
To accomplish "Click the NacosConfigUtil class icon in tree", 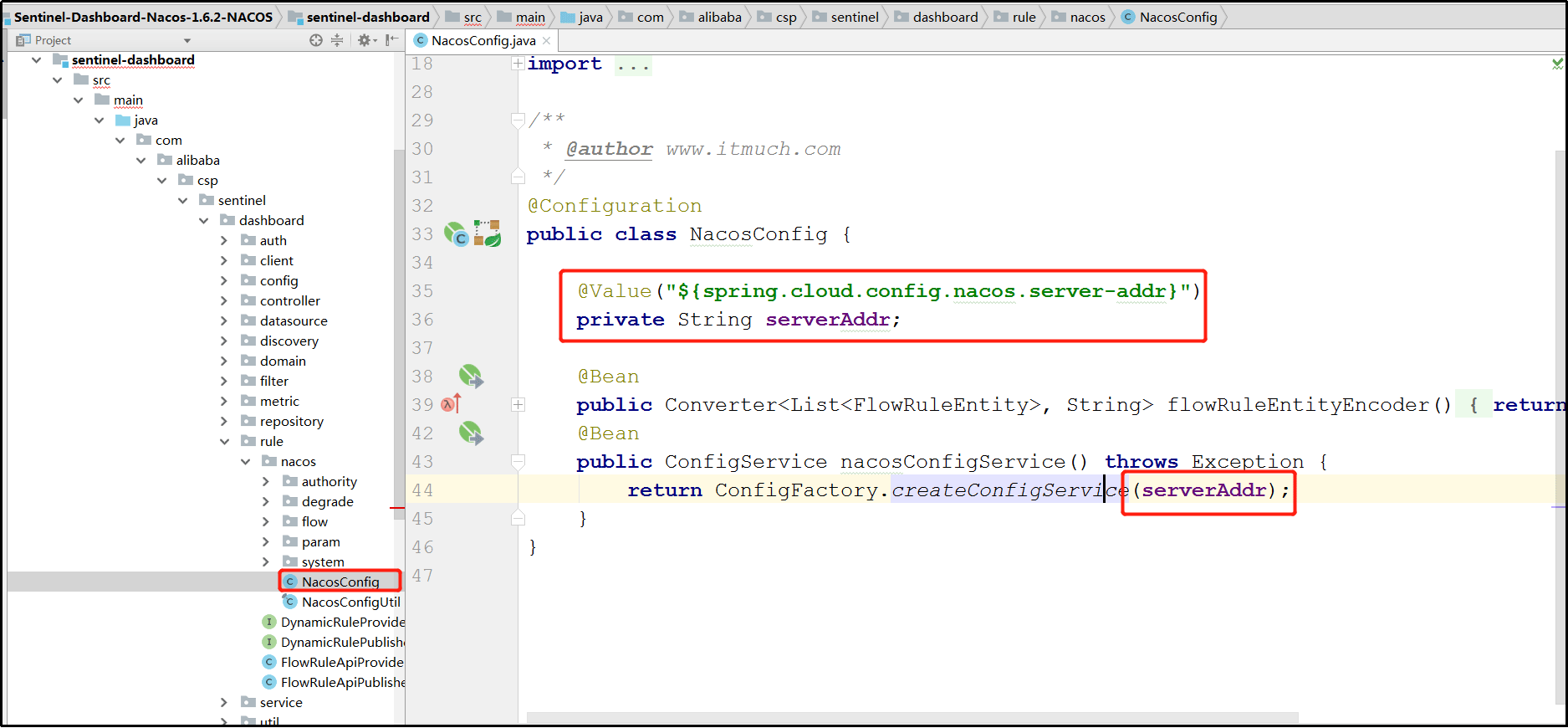I will [x=289, y=601].
